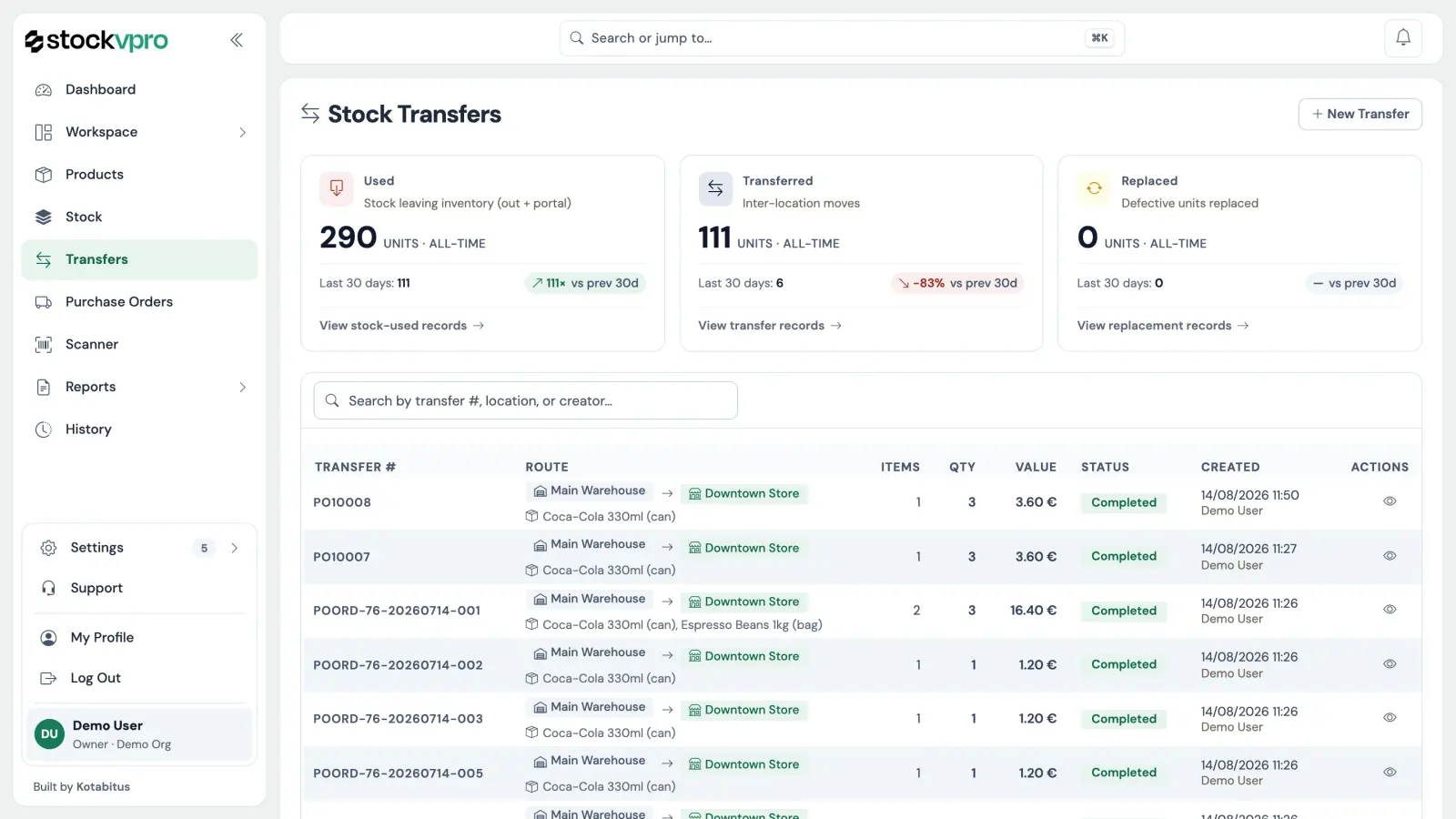Open the Scanner page
Viewport: 1456px width, 819px height.
pyautogui.click(x=139, y=345)
